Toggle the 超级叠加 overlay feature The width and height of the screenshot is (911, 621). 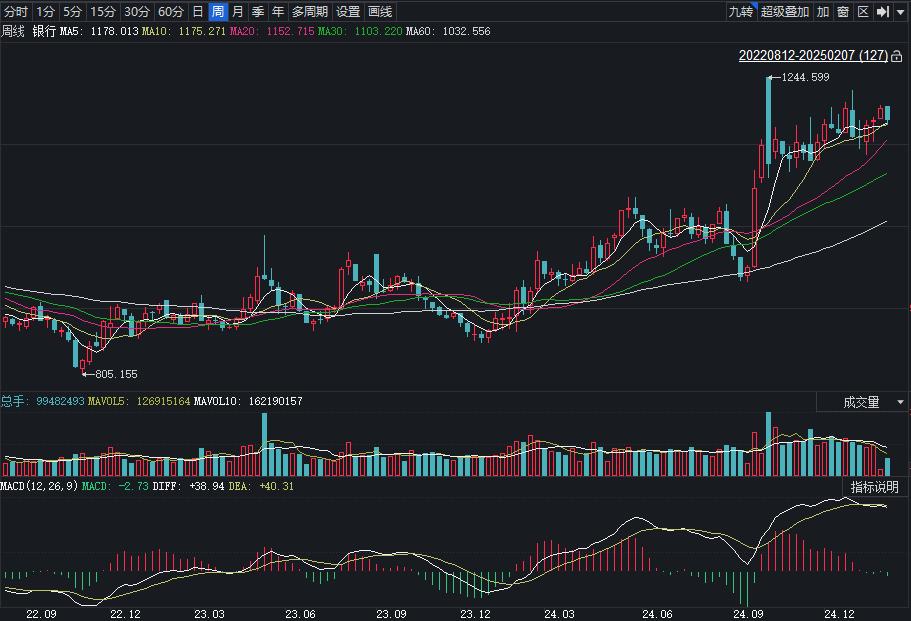pos(785,12)
